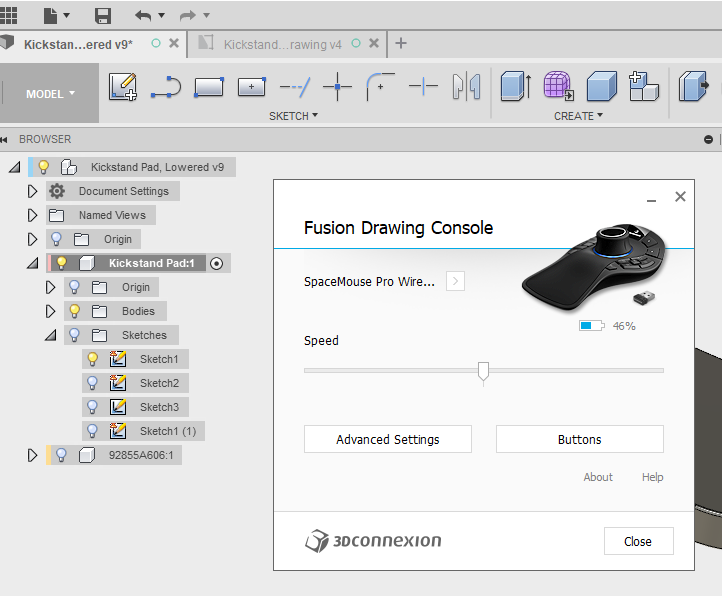The image size is (722, 596).
Task: Select the sketch Mirror tool
Action: pos(466,86)
